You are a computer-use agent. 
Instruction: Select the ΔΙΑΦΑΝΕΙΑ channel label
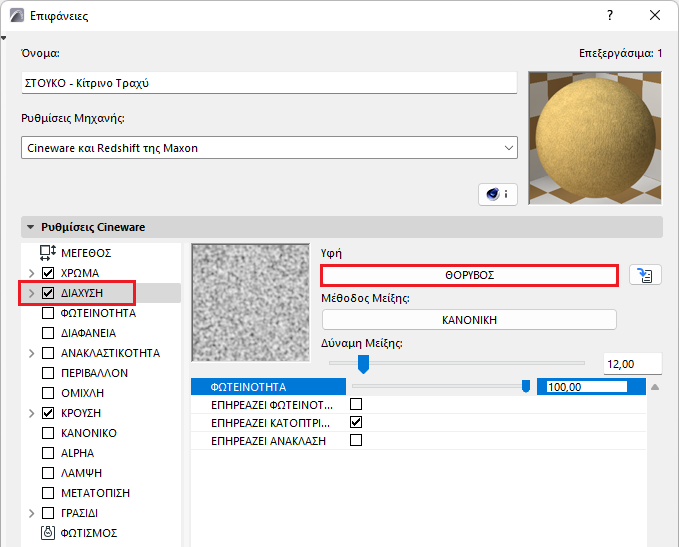[x=88, y=333]
